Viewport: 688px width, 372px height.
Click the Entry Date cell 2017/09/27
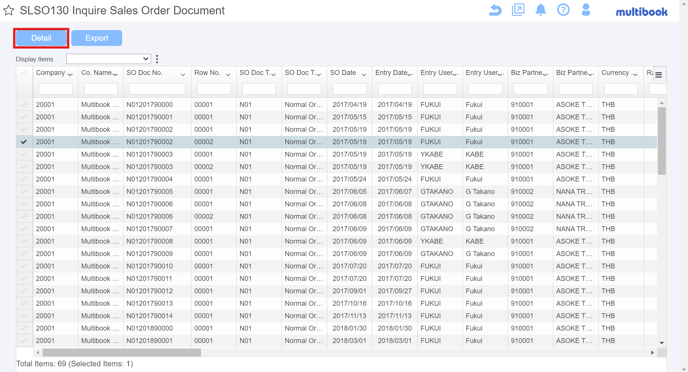point(394,291)
